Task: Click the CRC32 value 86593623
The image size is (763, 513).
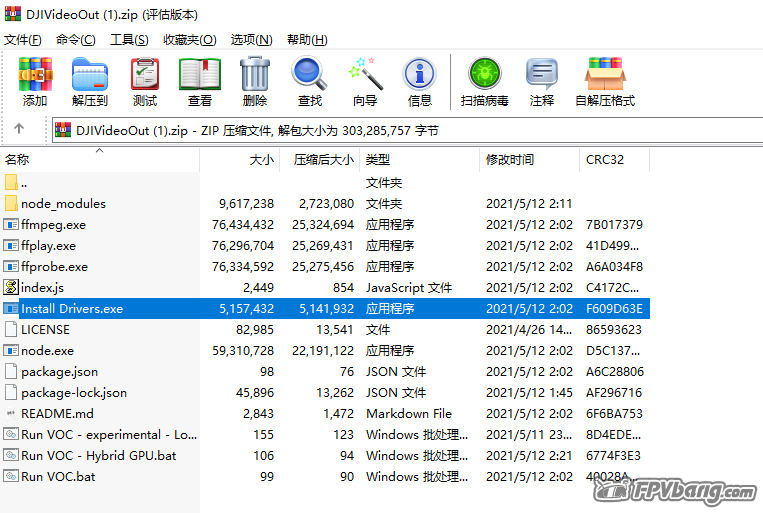Action: (614, 330)
